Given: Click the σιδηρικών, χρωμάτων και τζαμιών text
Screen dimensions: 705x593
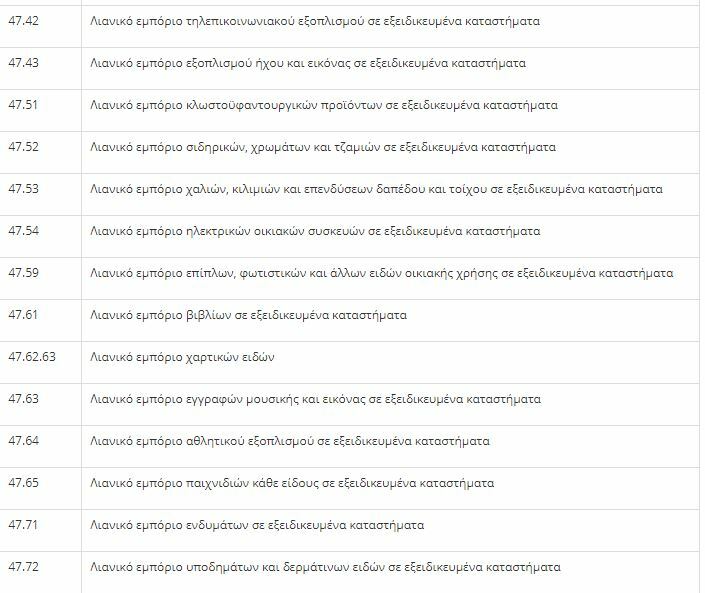Looking at the screenshot, I should [323, 147].
